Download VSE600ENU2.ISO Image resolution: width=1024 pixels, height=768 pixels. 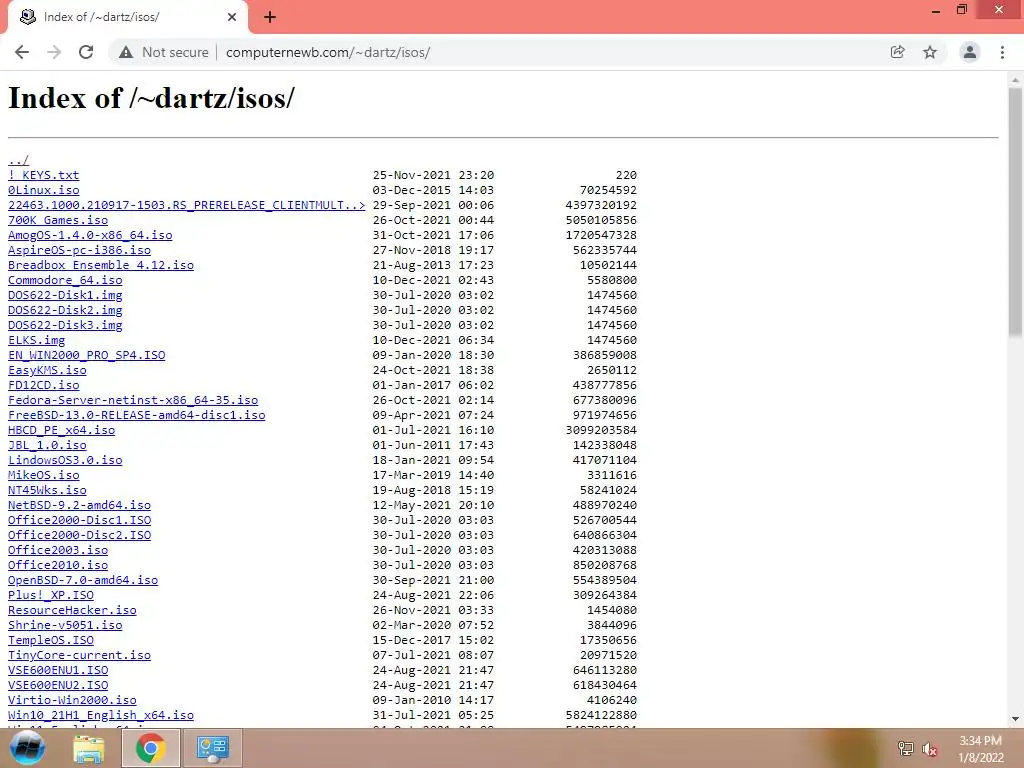pos(58,686)
